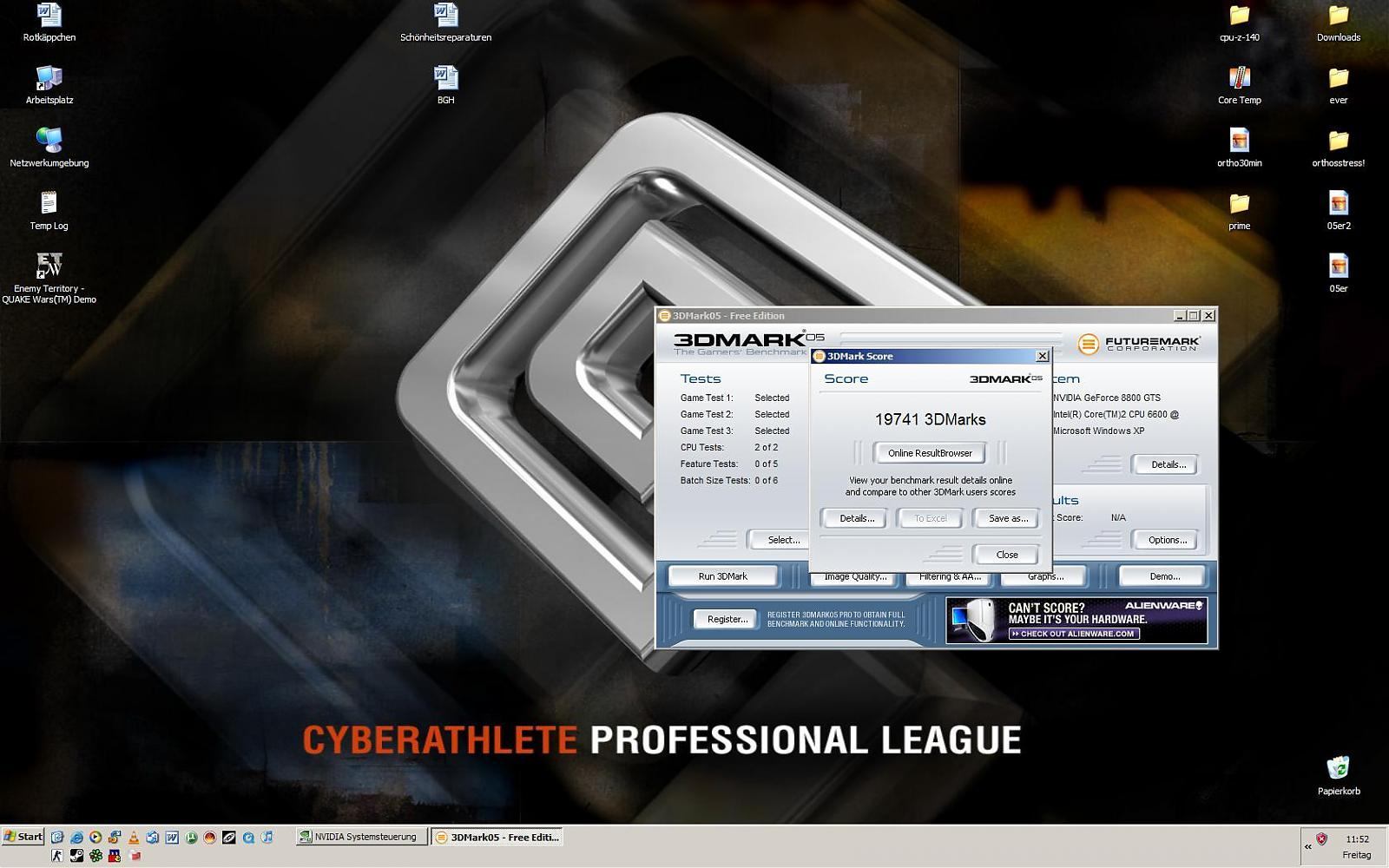
Task: Open the Options button in results section
Action: (1168, 540)
